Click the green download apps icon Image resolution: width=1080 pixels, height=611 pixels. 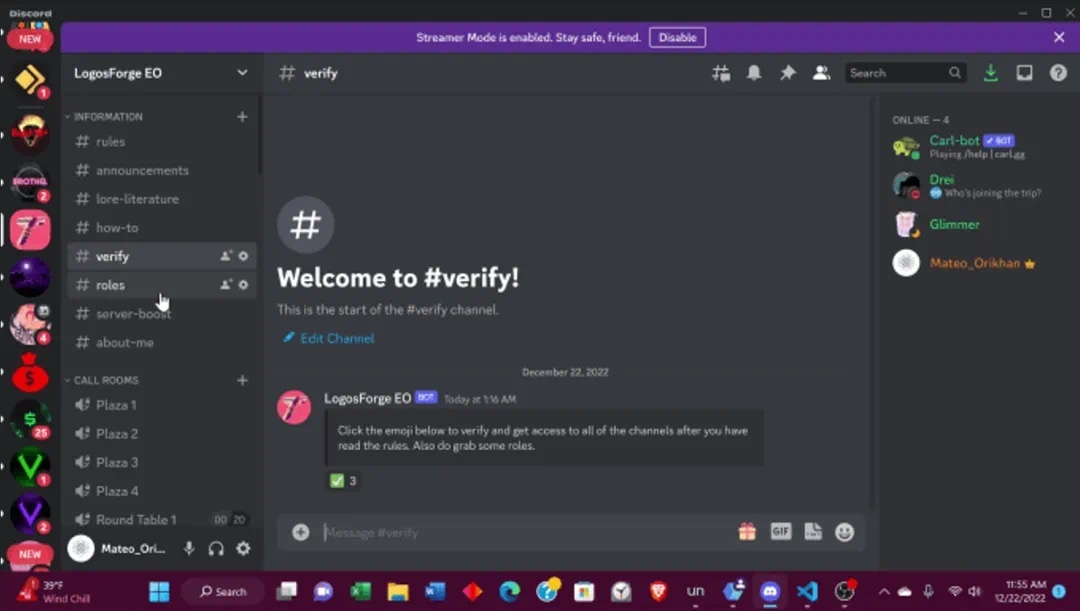click(x=990, y=73)
